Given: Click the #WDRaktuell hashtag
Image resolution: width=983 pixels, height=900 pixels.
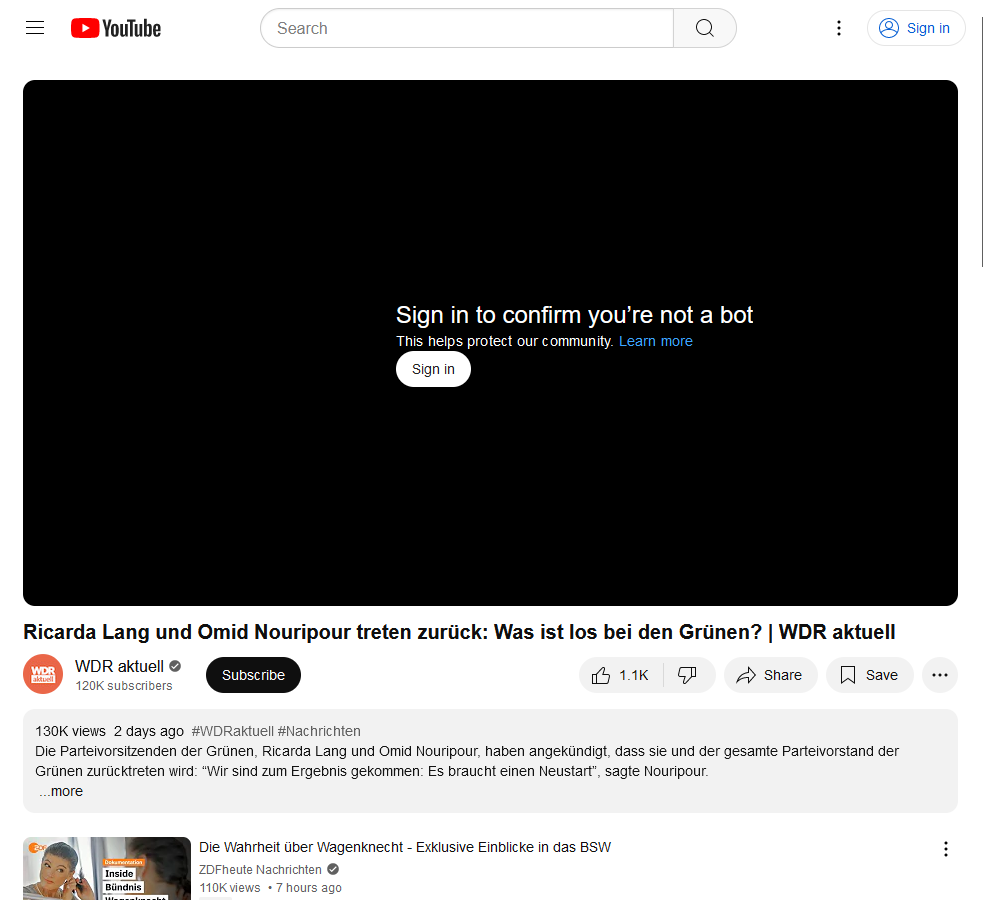Looking at the screenshot, I should (x=232, y=731).
